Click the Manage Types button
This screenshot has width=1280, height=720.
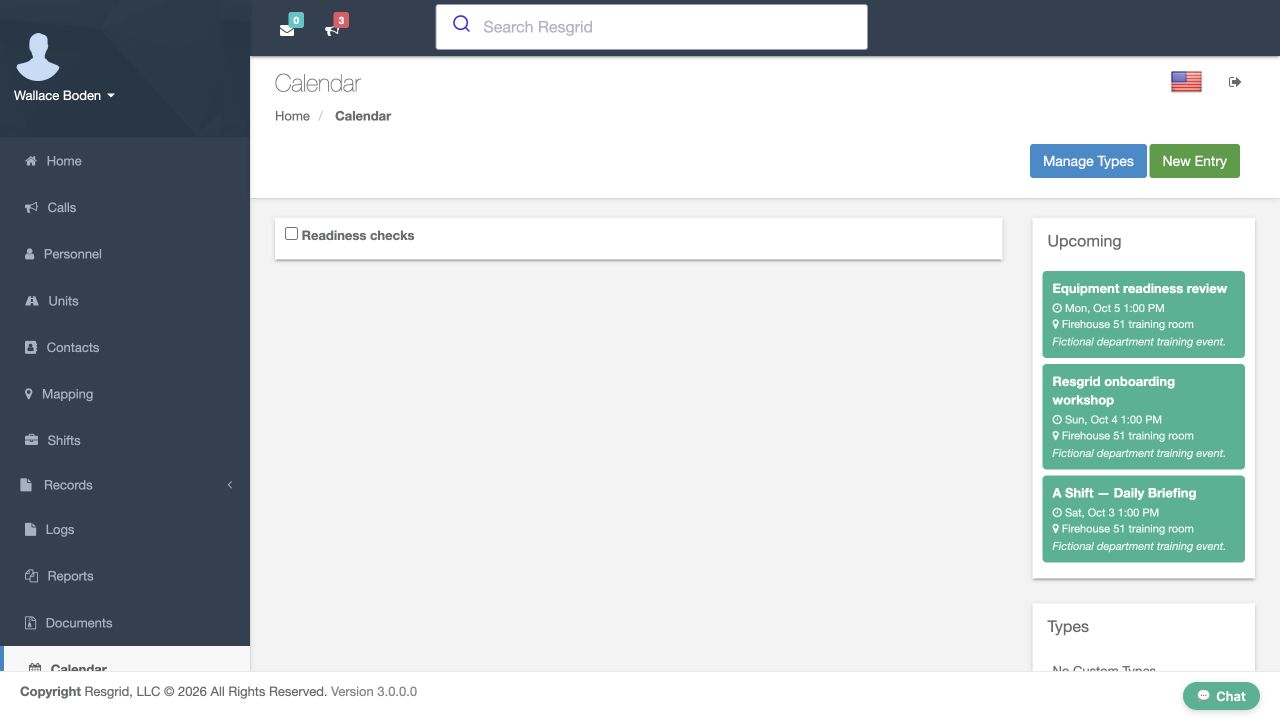(1088, 161)
